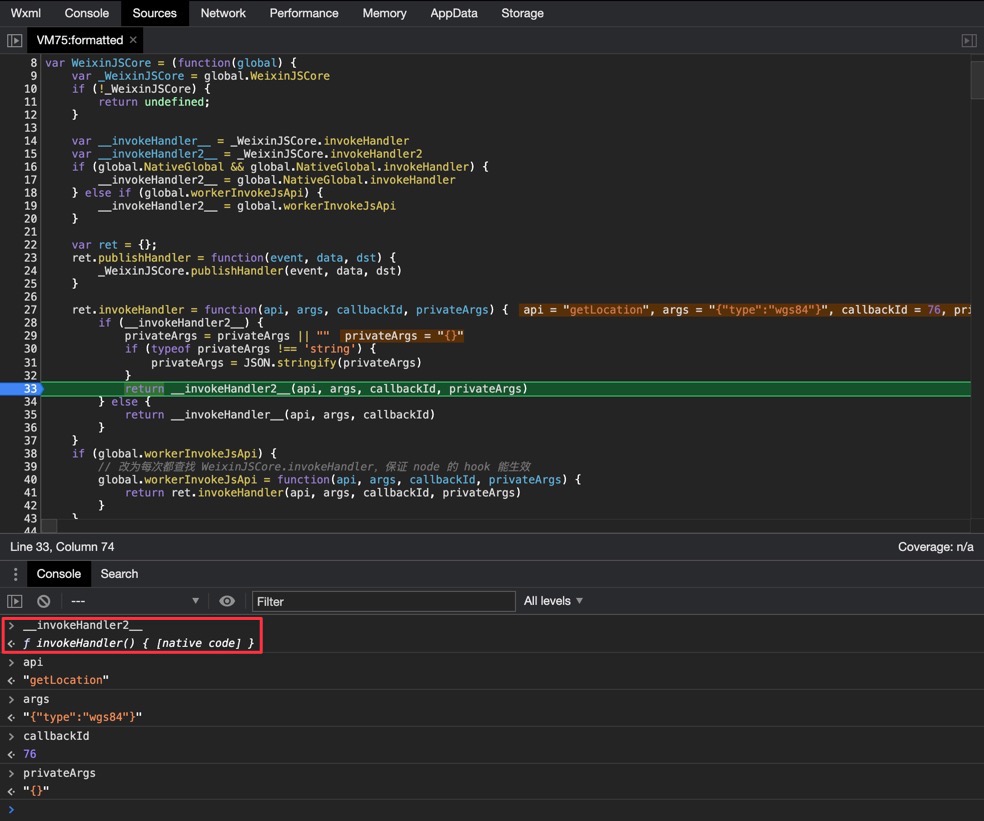Remove the breakpoint on line 33
The width and height of the screenshot is (984, 821).
(30, 388)
